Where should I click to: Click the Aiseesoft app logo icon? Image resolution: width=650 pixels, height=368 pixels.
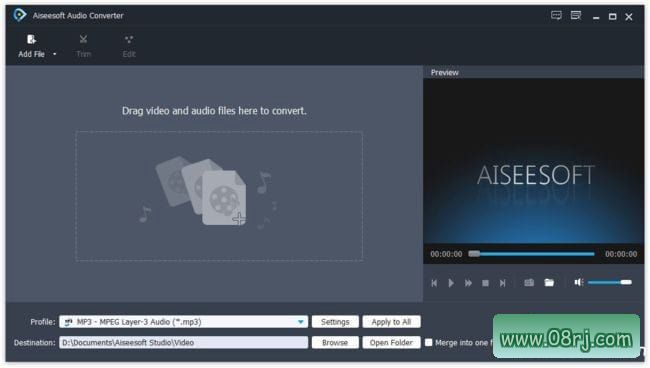click(x=19, y=15)
